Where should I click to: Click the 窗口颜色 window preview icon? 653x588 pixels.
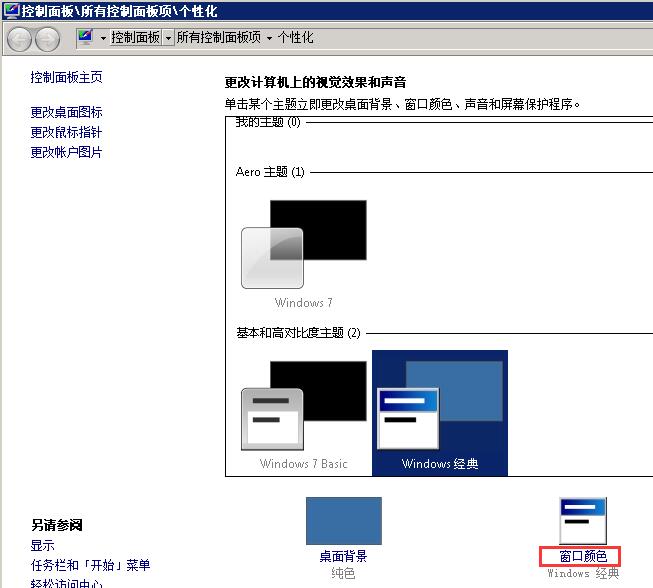(583, 521)
